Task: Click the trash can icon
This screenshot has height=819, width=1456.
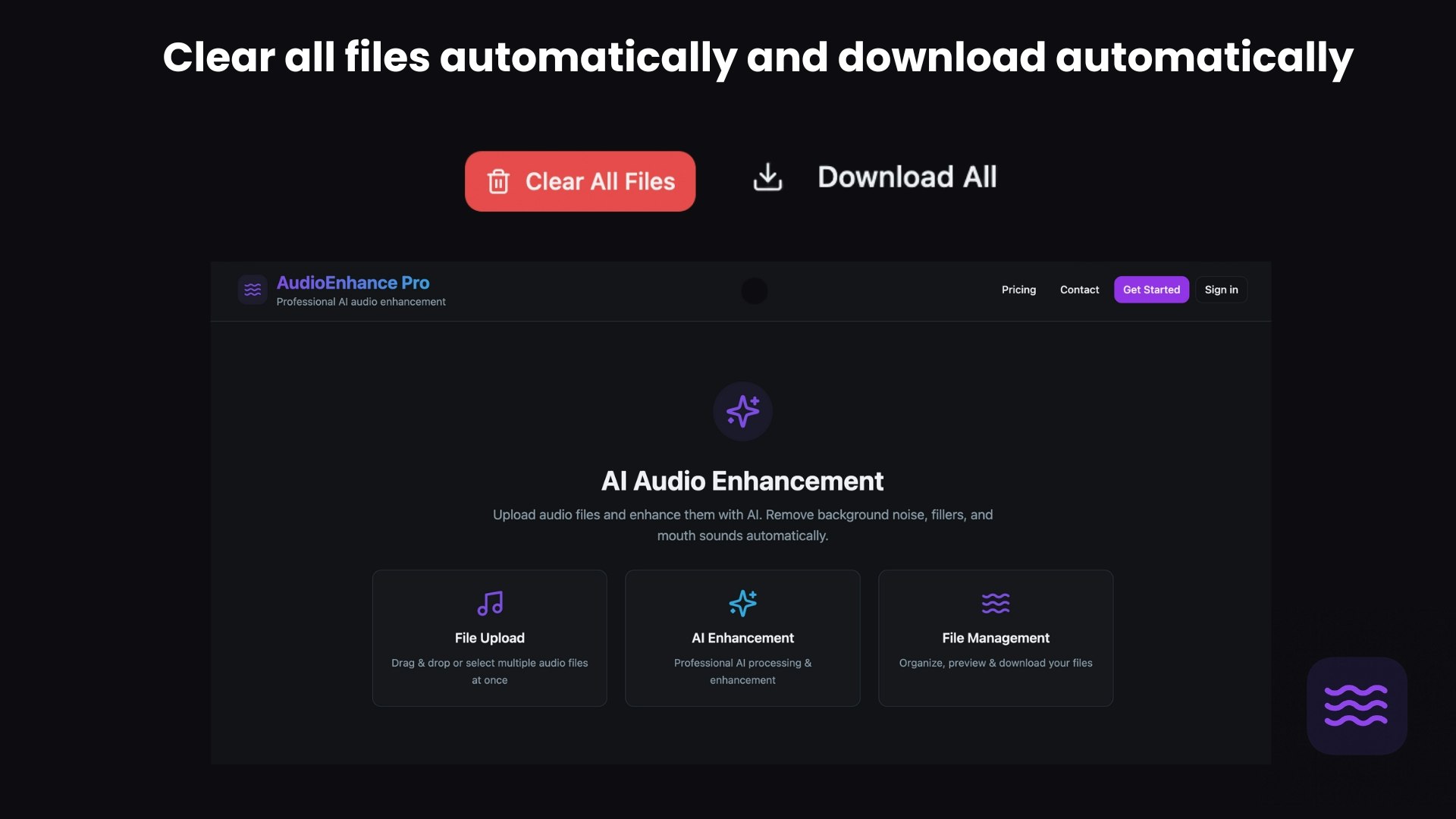Action: point(498,181)
